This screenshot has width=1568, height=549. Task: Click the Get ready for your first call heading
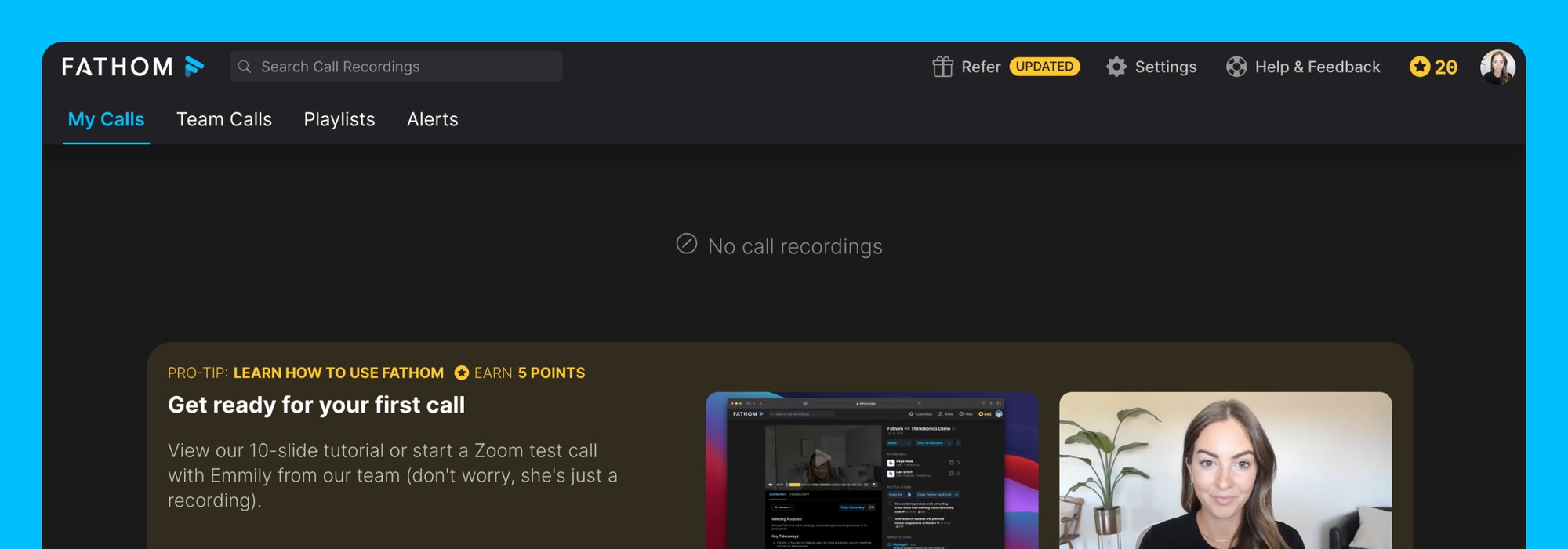(x=316, y=405)
